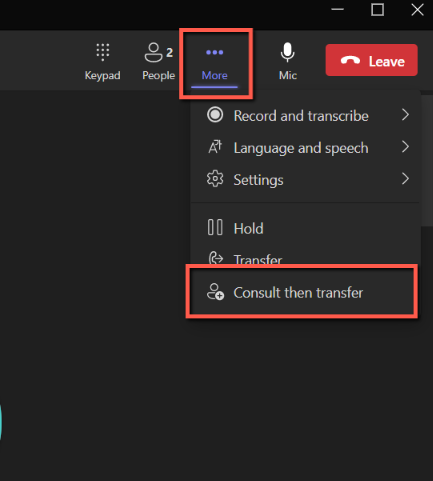This screenshot has height=481, width=433.
Task: Click the Transfer phone arrow icon
Action: [x=215, y=258]
